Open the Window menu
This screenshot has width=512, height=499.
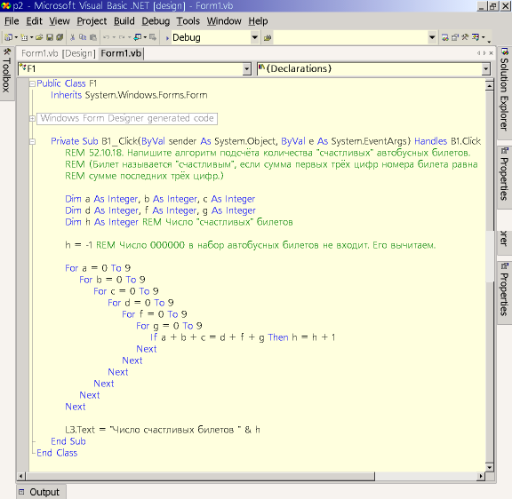pyautogui.click(x=224, y=21)
